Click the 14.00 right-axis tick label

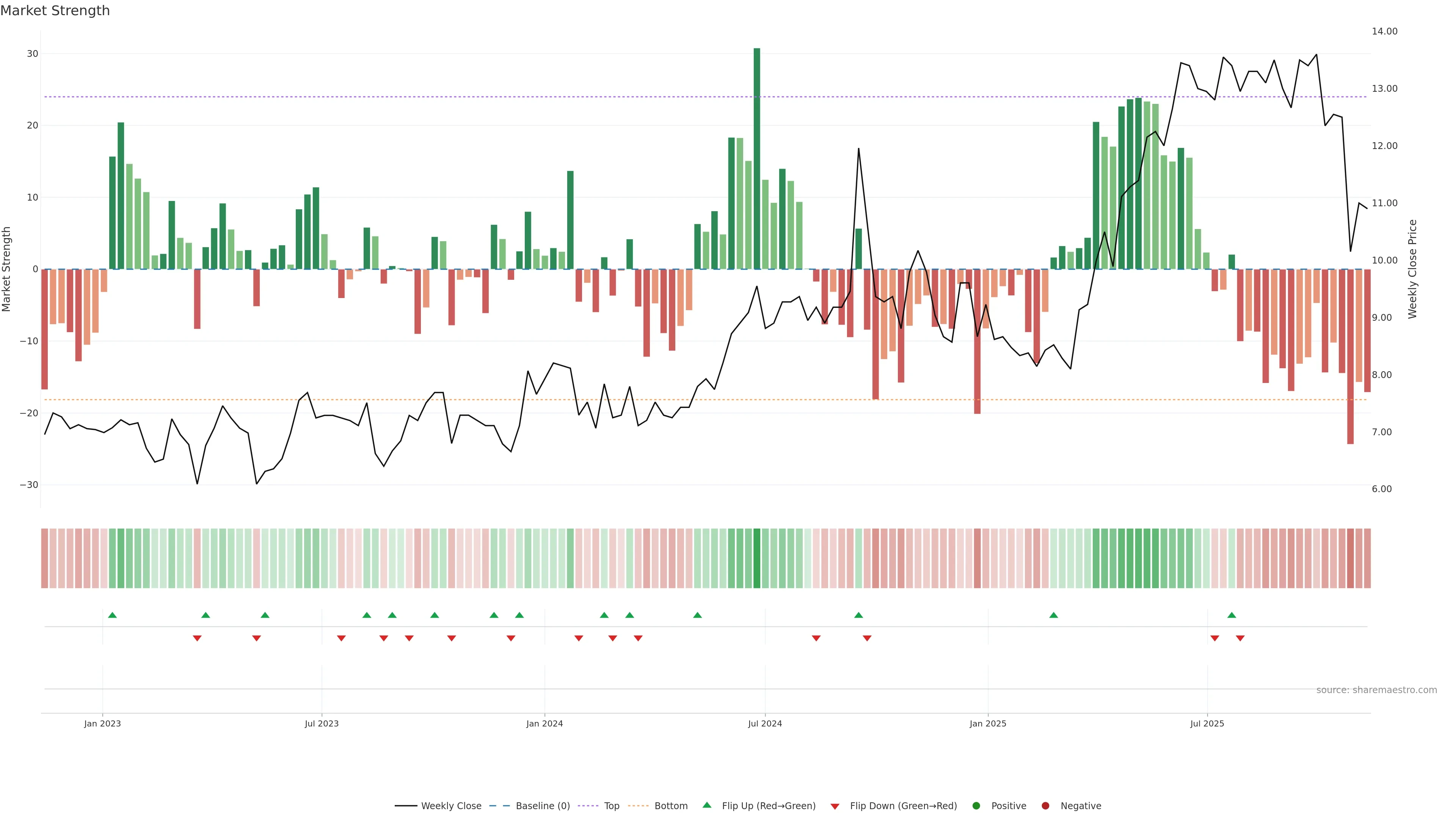[1384, 31]
